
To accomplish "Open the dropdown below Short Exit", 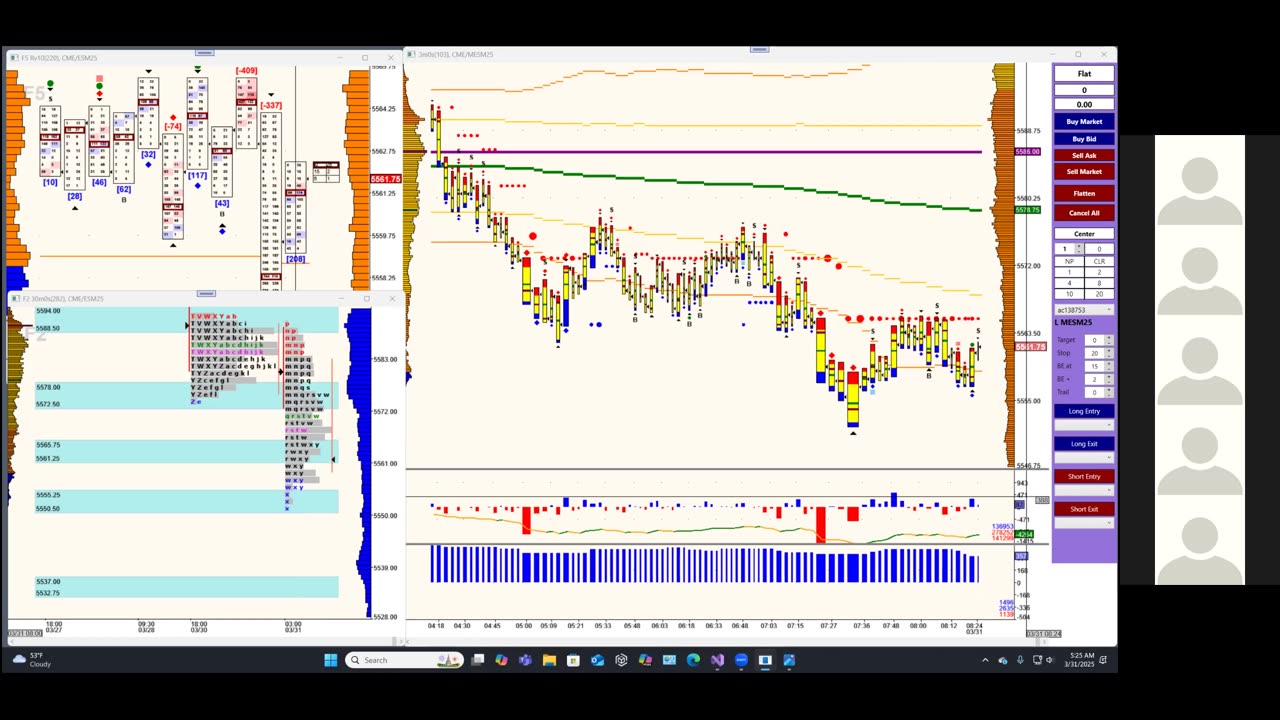I will (1084, 523).
